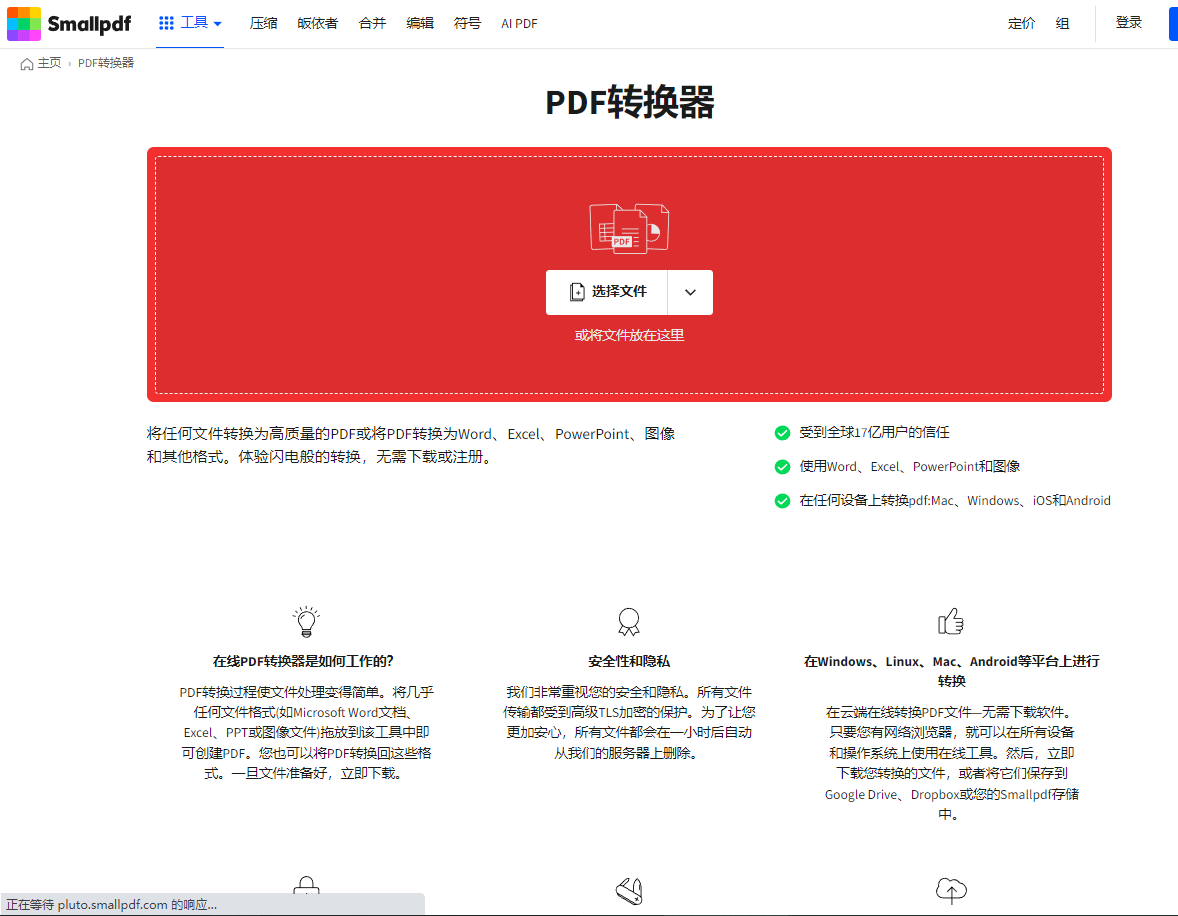Screen dimensions: 1178x916
Task: Open the 工具 tools dropdown menu
Action: tap(190, 23)
